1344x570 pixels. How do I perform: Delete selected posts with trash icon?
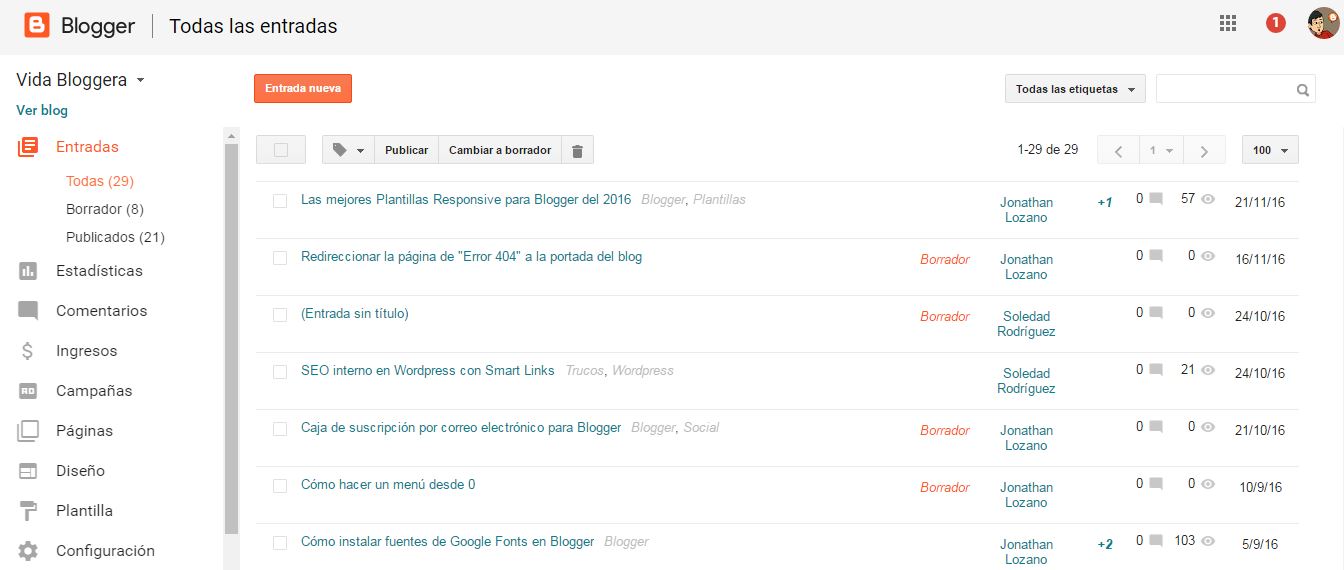(x=577, y=150)
